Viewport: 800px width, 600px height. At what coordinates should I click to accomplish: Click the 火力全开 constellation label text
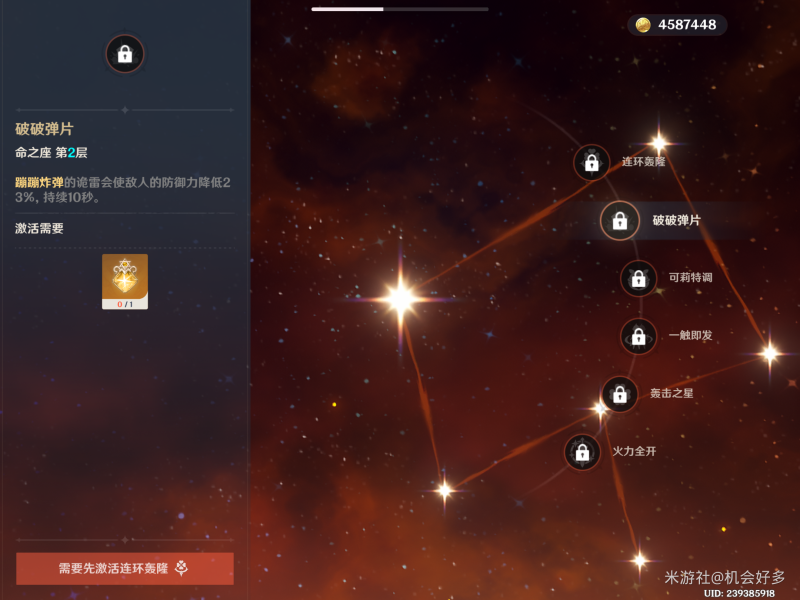[x=634, y=451]
